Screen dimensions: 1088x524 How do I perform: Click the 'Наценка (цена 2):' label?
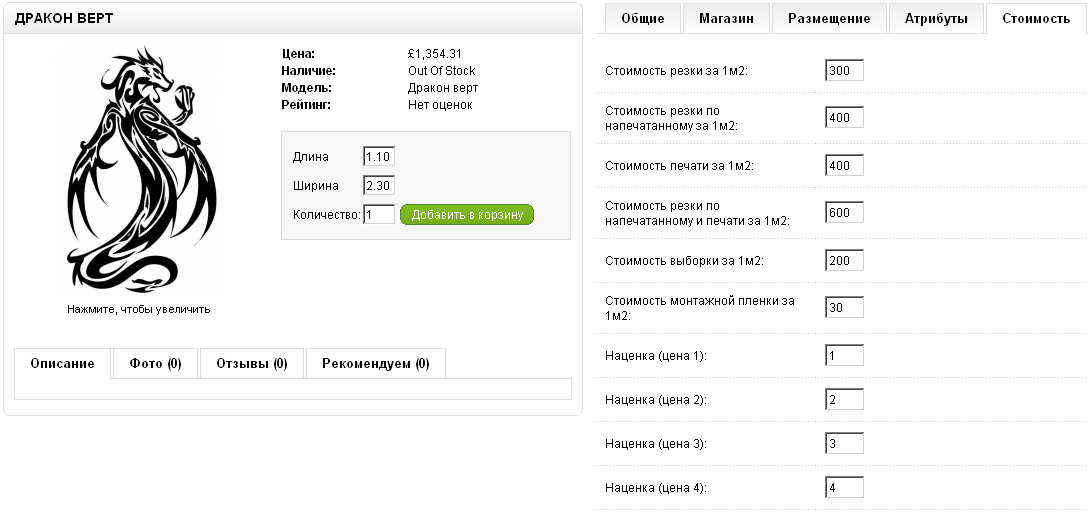tap(656, 400)
